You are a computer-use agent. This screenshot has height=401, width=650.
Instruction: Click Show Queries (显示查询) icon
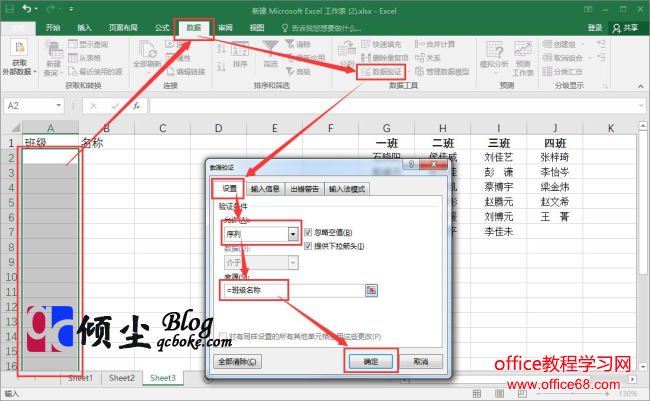pyautogui.click(x=73, y=44)
